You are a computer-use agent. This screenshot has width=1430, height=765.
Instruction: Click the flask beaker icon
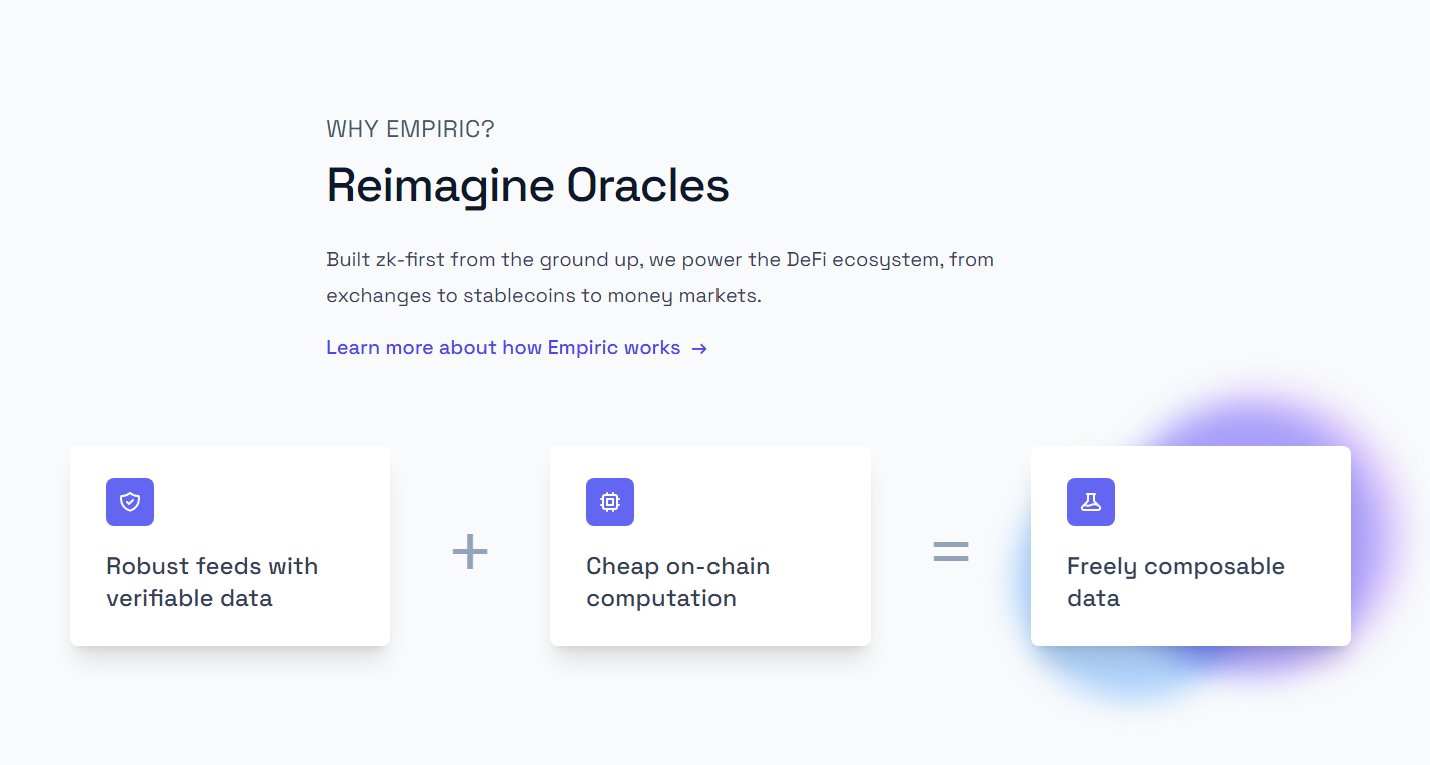1091,502
